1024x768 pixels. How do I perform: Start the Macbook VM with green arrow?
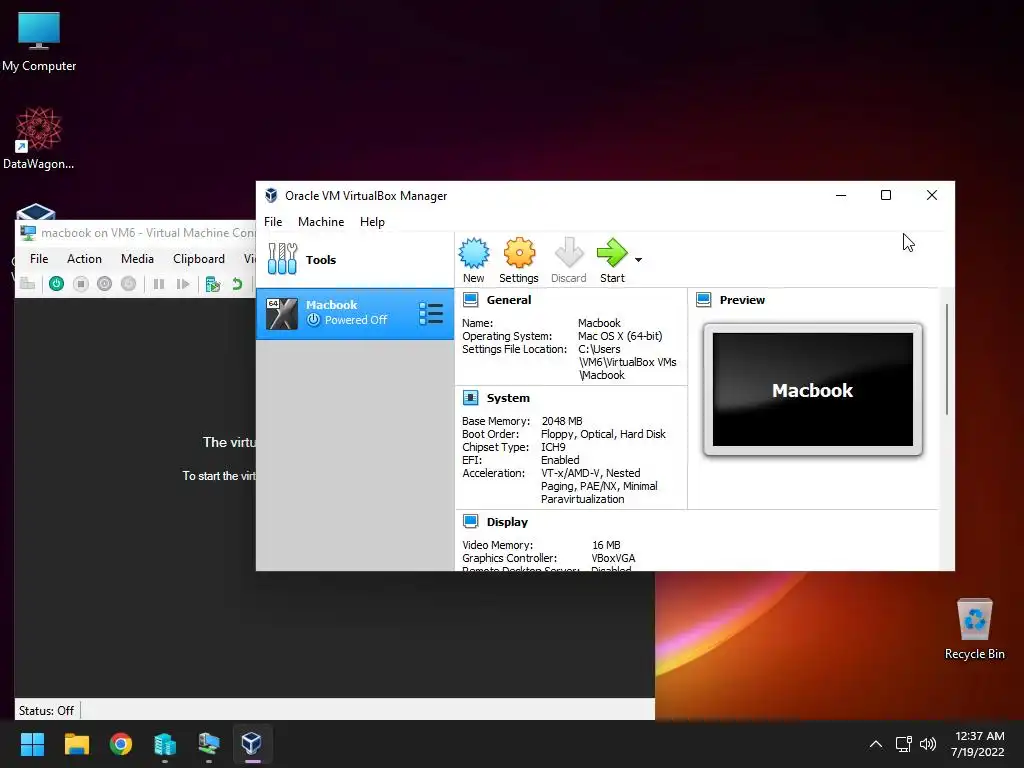(612, 260)
